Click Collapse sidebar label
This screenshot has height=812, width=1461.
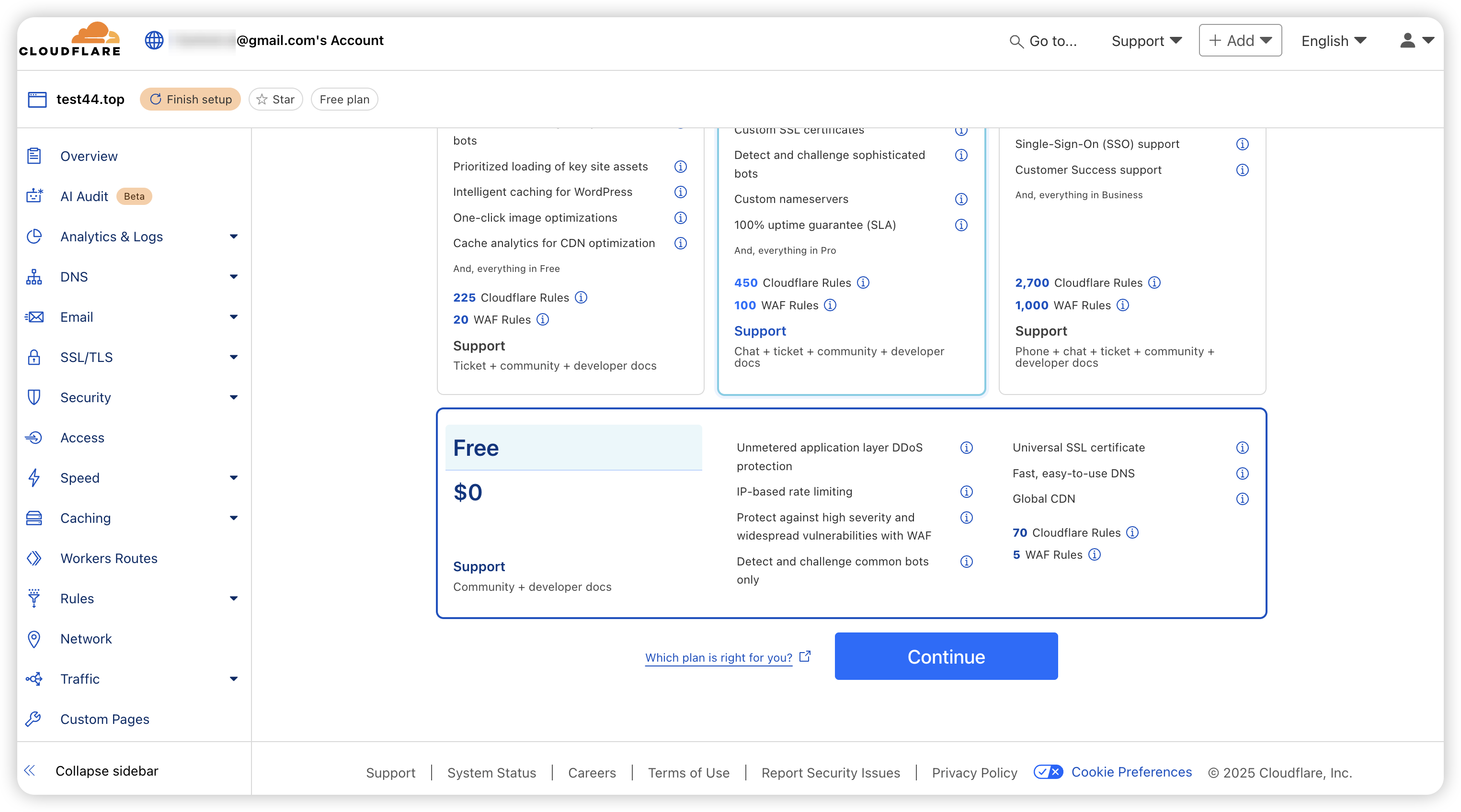[x=107, y=771]
